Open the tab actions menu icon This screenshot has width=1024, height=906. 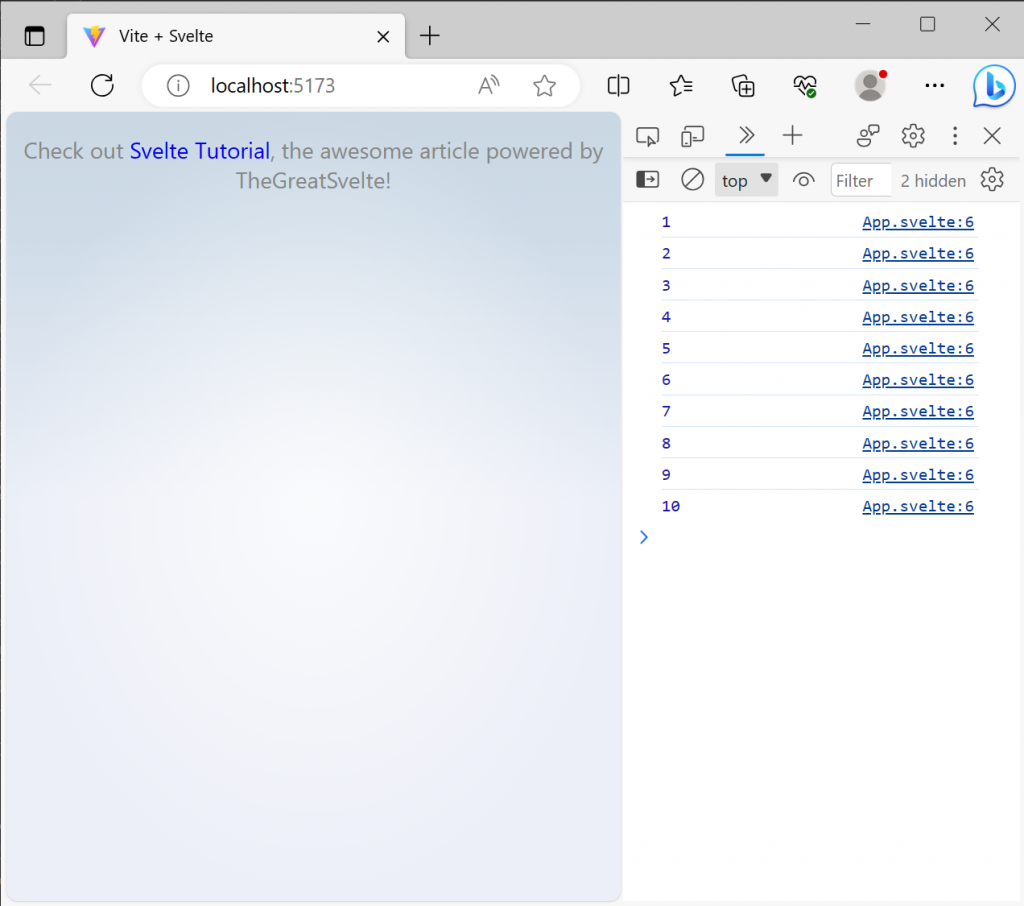click(35, 36)
